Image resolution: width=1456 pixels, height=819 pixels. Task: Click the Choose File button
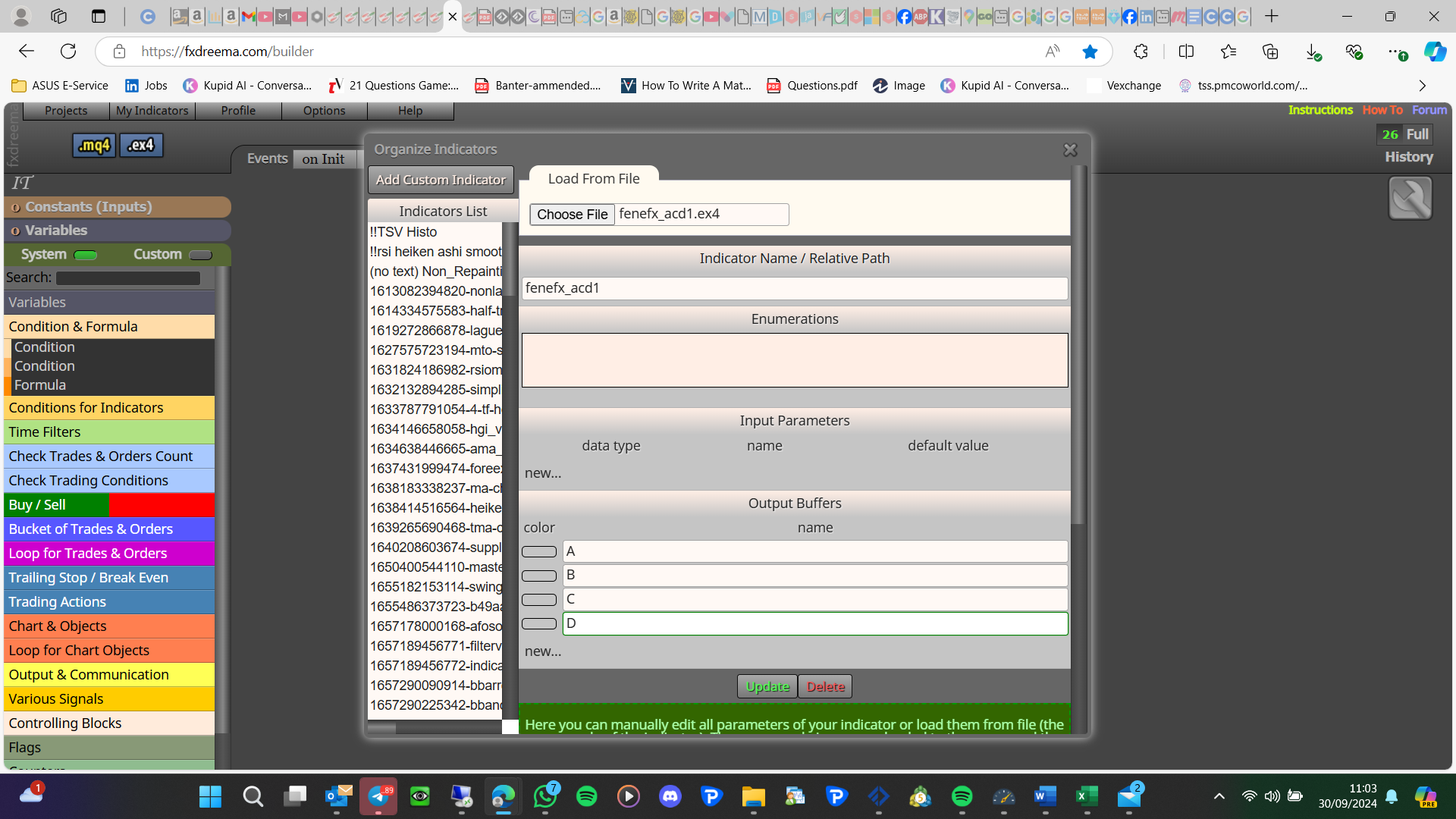point(572,215)
